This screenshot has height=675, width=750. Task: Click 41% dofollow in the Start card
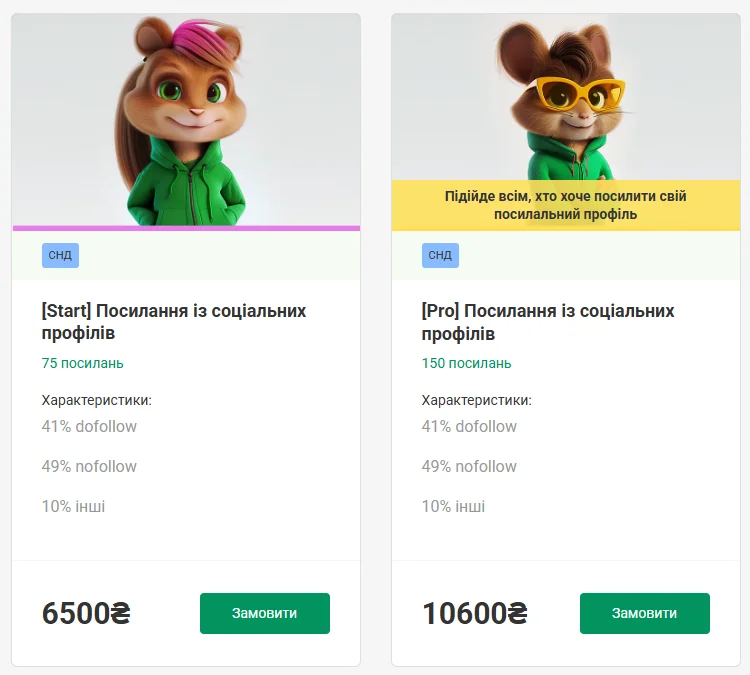pos(89,426)
